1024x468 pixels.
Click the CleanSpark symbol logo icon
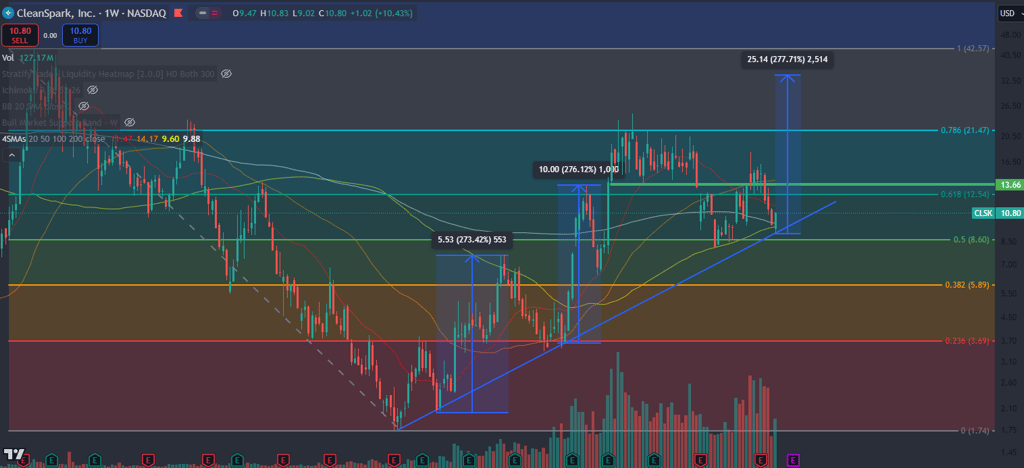point(6,12)
